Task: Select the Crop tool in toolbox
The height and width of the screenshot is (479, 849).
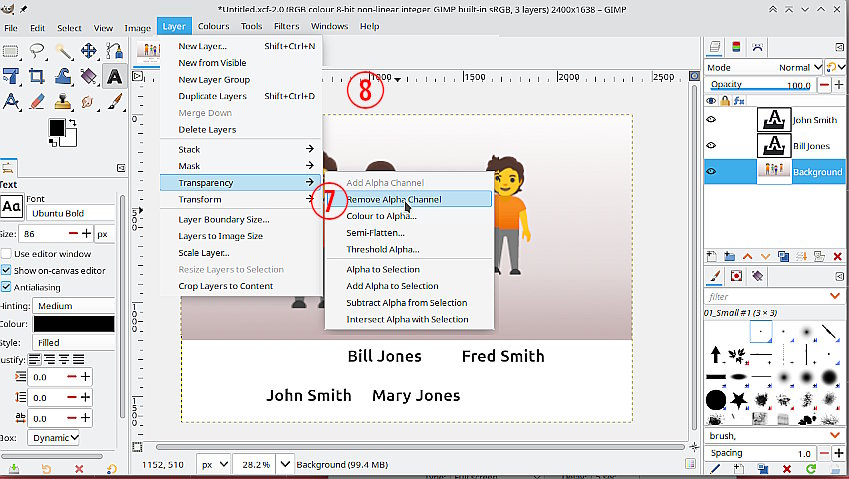Action: point(37,76)
